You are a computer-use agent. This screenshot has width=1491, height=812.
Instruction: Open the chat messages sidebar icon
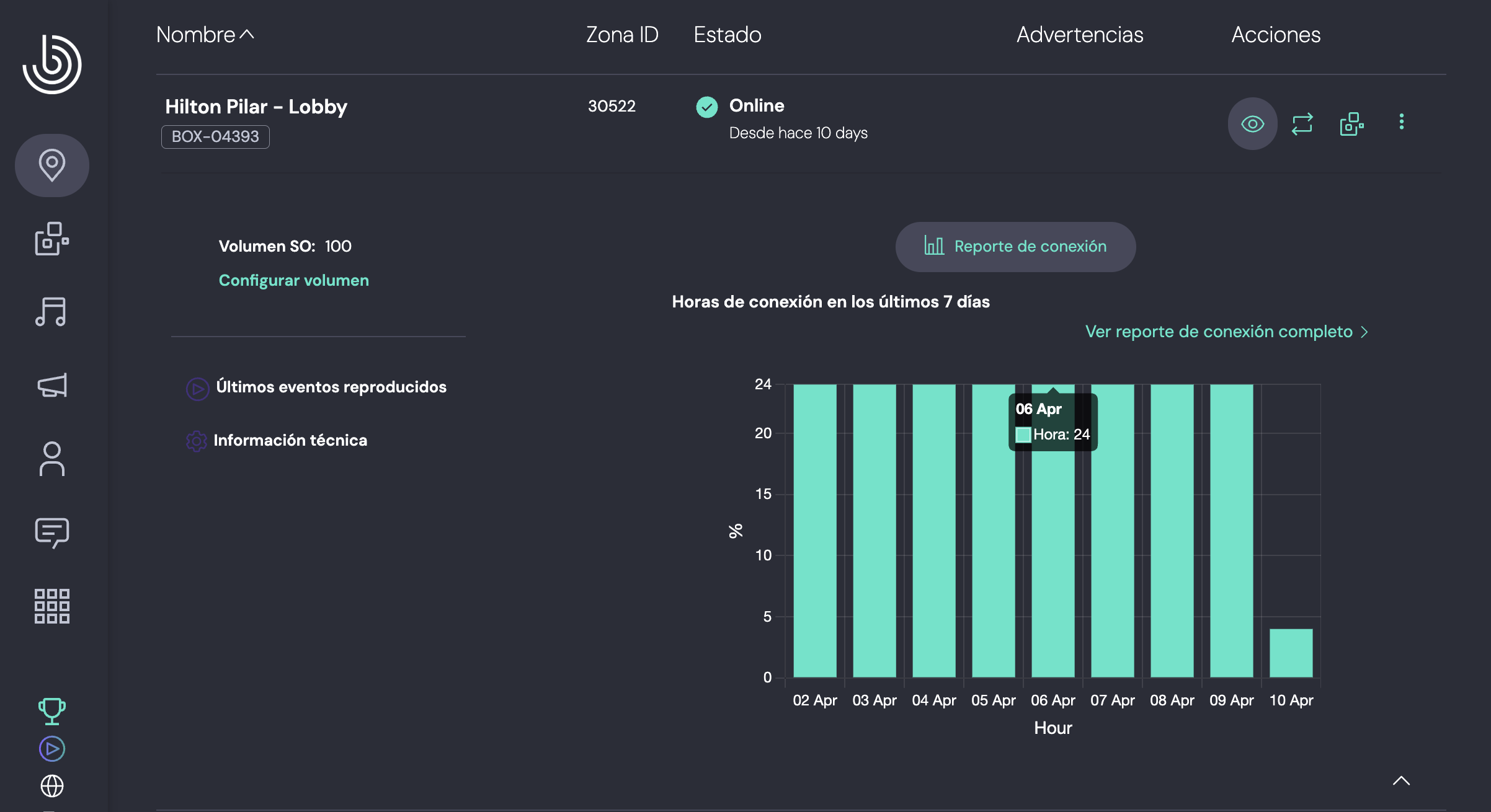[x=52, y=532]
